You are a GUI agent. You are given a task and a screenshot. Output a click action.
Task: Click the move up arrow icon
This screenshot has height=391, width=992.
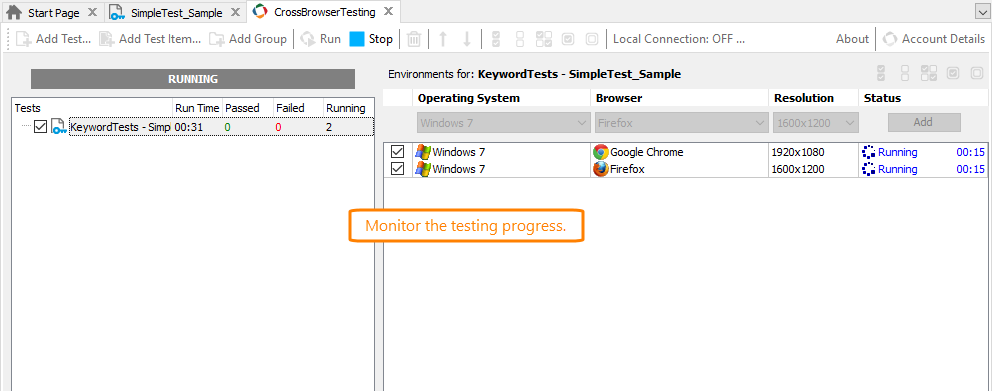443,39
